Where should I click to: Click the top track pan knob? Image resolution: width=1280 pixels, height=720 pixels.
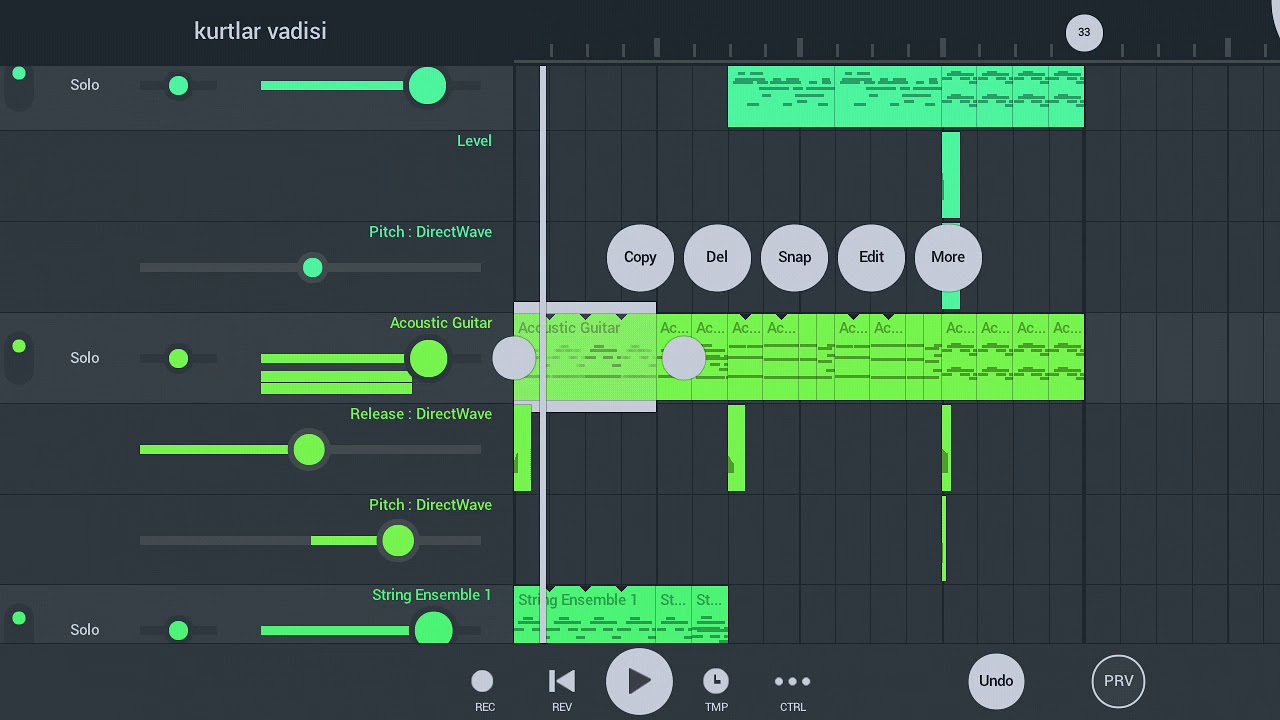[x=178, y=86]
